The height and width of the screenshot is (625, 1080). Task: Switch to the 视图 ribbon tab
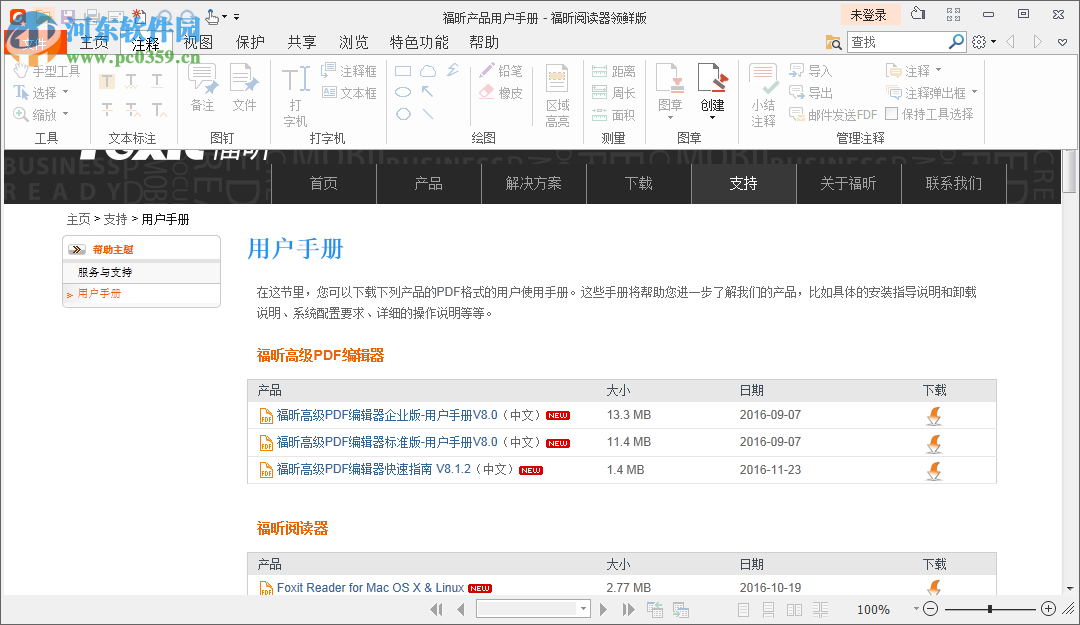click(x=196, y=42)
